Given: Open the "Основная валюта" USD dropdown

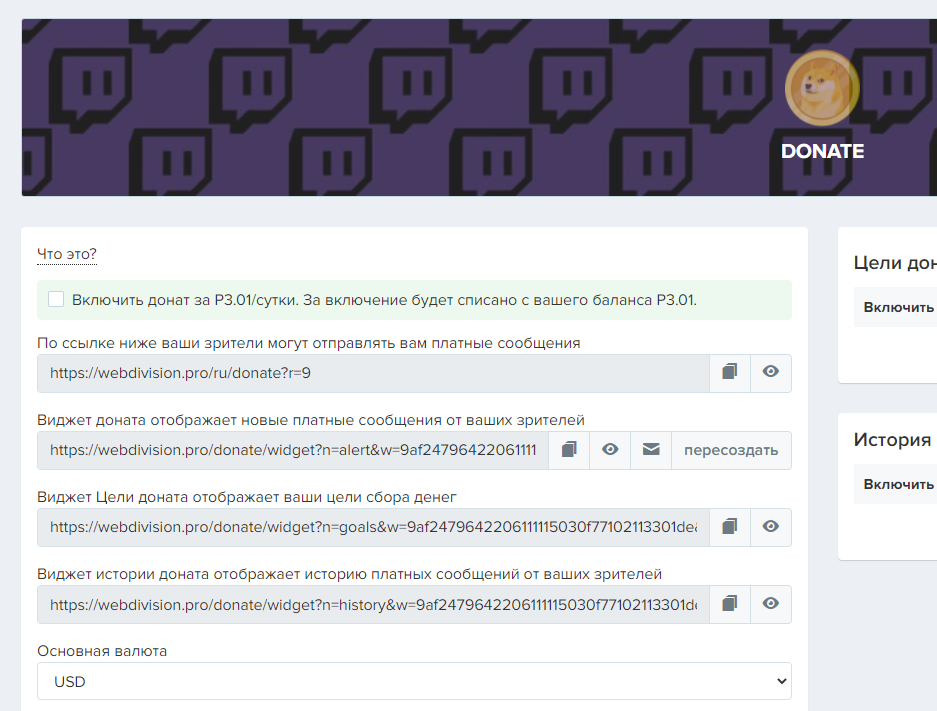Looking at the screenshot, I should click(414, 681).
